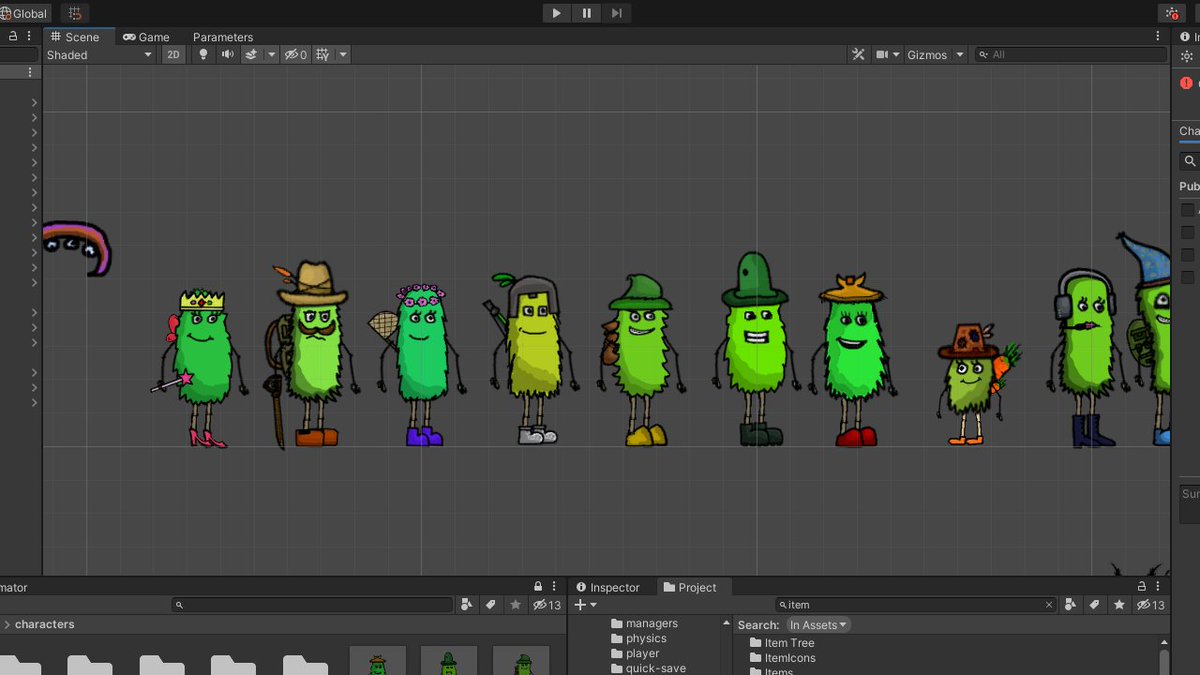Toggle grid snapping icon in top toolbar

(74, 14)
